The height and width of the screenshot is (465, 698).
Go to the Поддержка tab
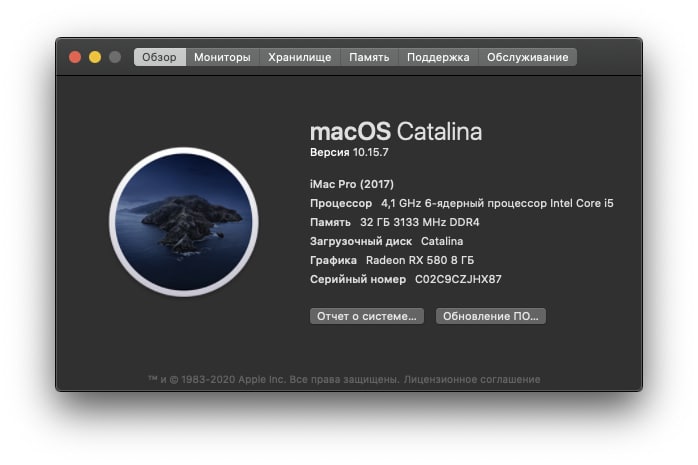[438, 57]
